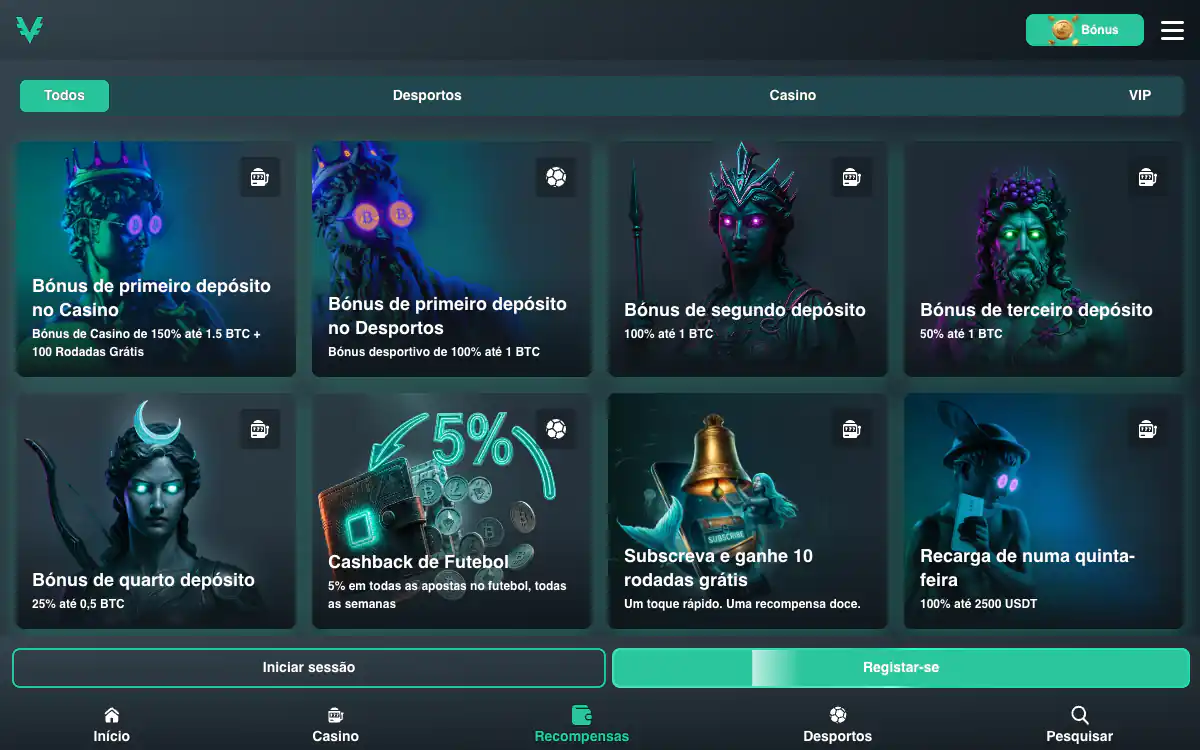1200x750 pixels.
Task: Click slot icon on third deposit bonus card
Action: [x=1148, y=177]
